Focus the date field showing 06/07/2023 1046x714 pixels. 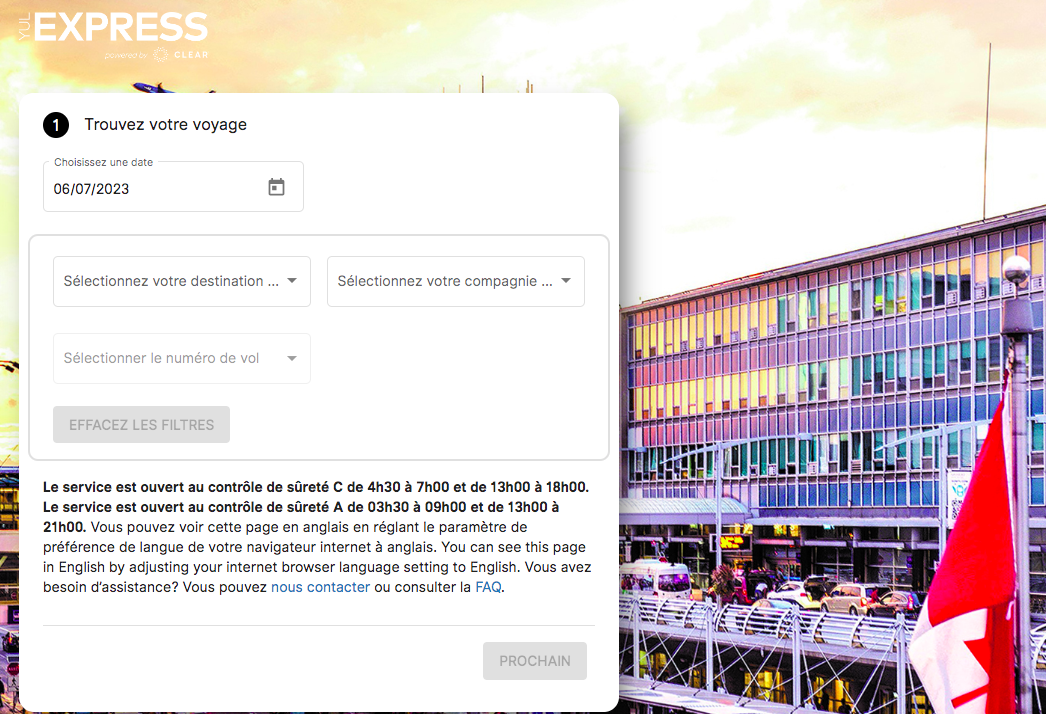[x=173, y=188]
